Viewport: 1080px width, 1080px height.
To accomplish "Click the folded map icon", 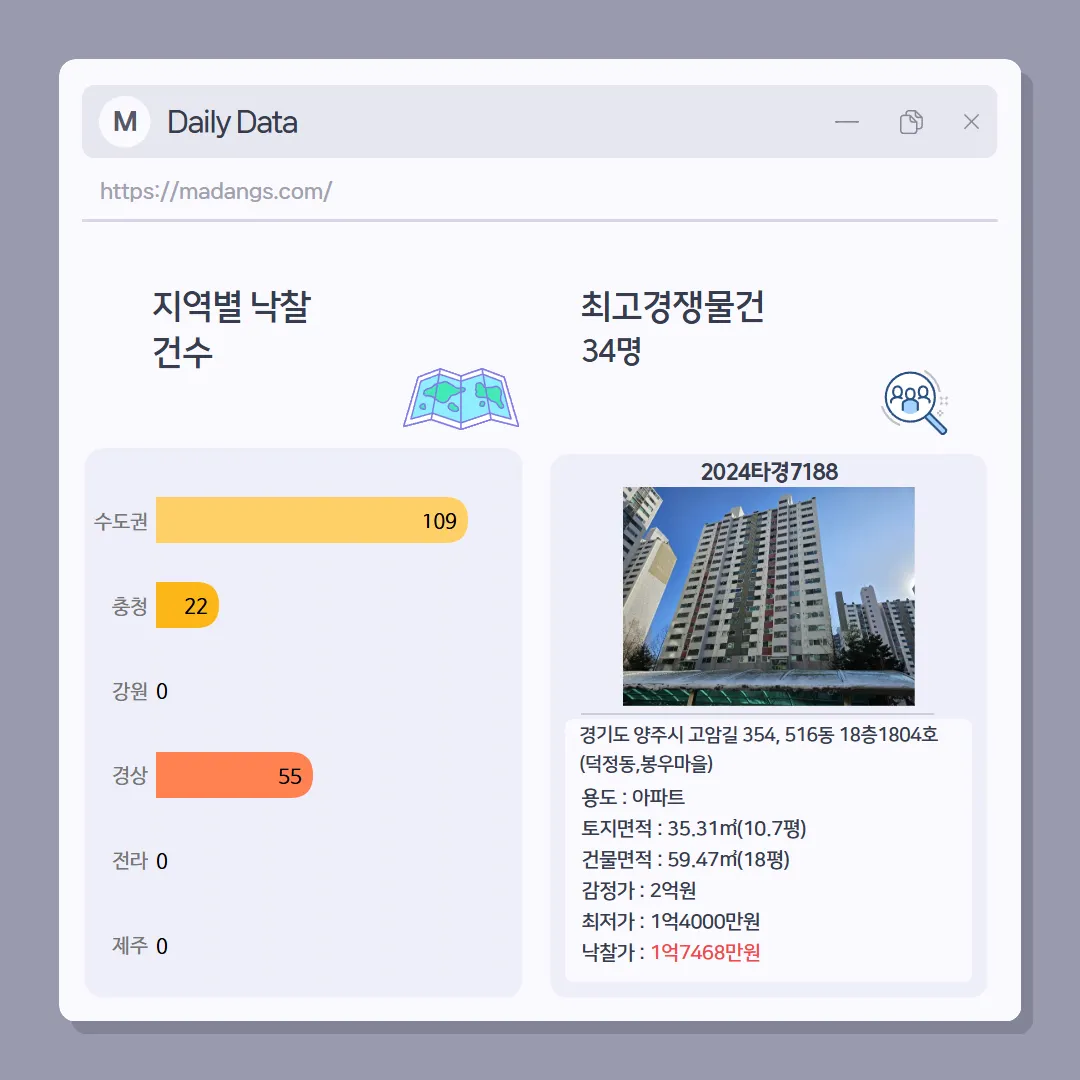I will [461, 398].
